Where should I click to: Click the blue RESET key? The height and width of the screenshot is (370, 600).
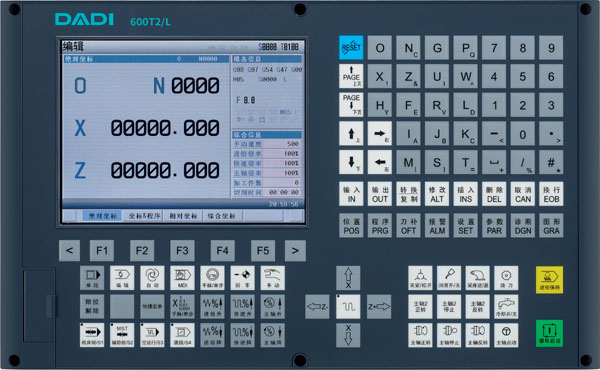tap(351, 47)
